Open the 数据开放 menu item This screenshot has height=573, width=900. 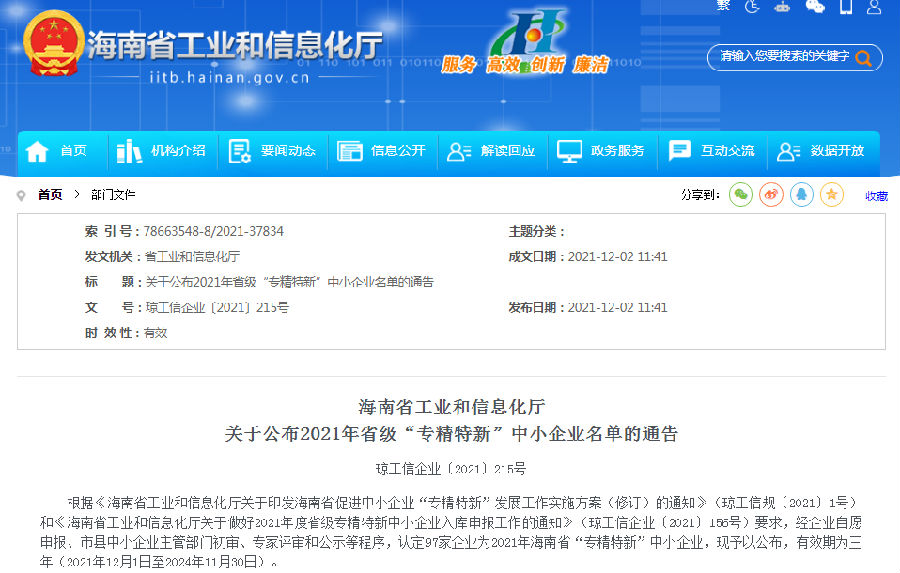point(822,151)
